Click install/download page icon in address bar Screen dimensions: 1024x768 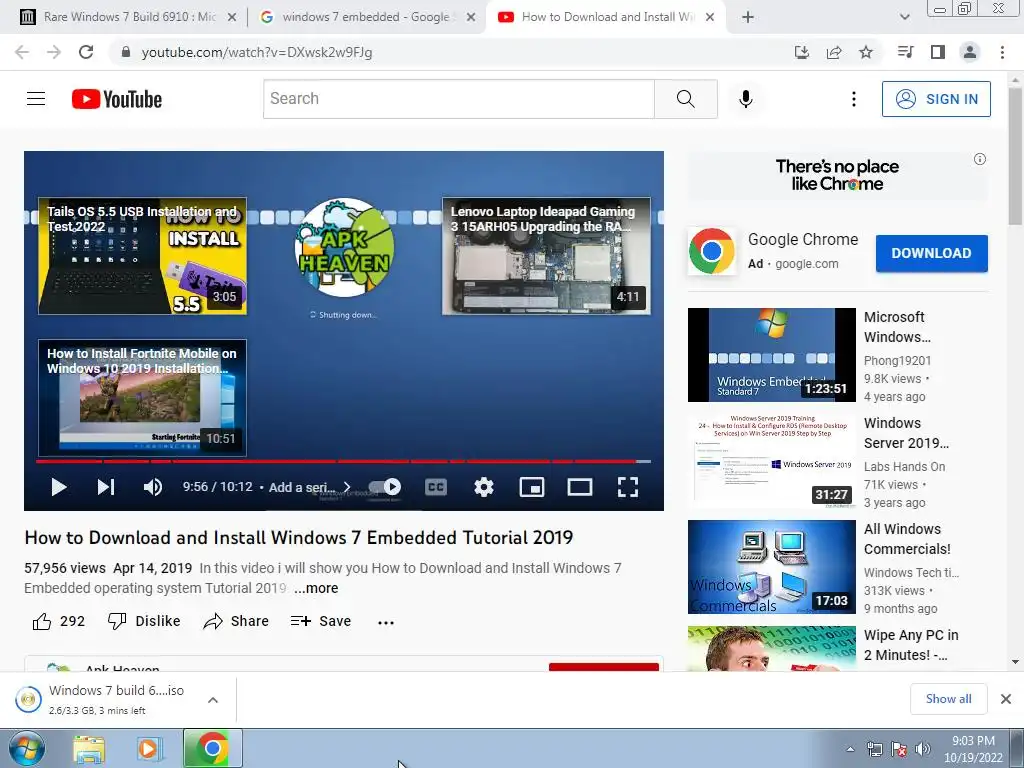point(802,52)
